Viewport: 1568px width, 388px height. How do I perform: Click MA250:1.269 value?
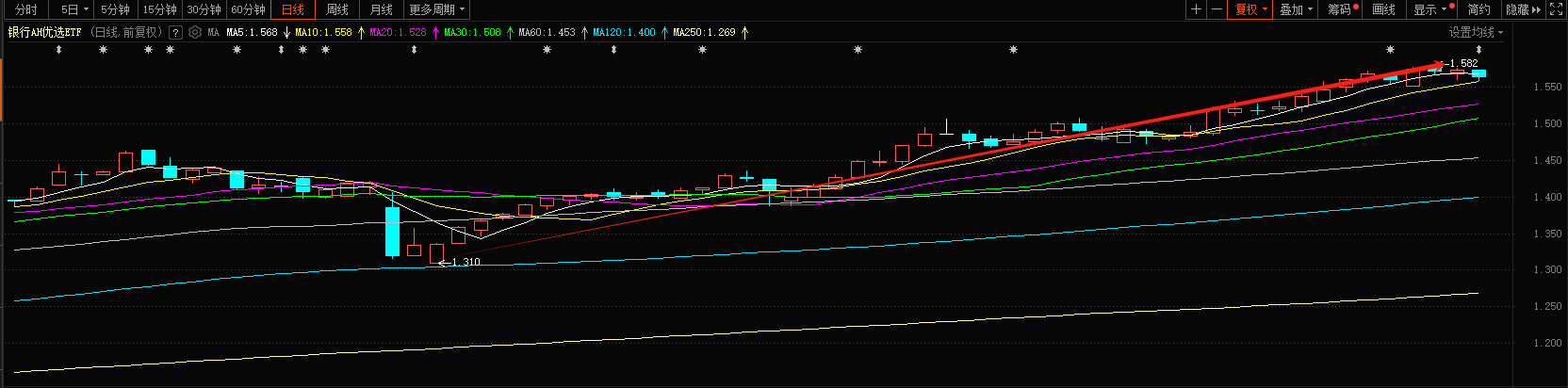(x=704, y=32)
